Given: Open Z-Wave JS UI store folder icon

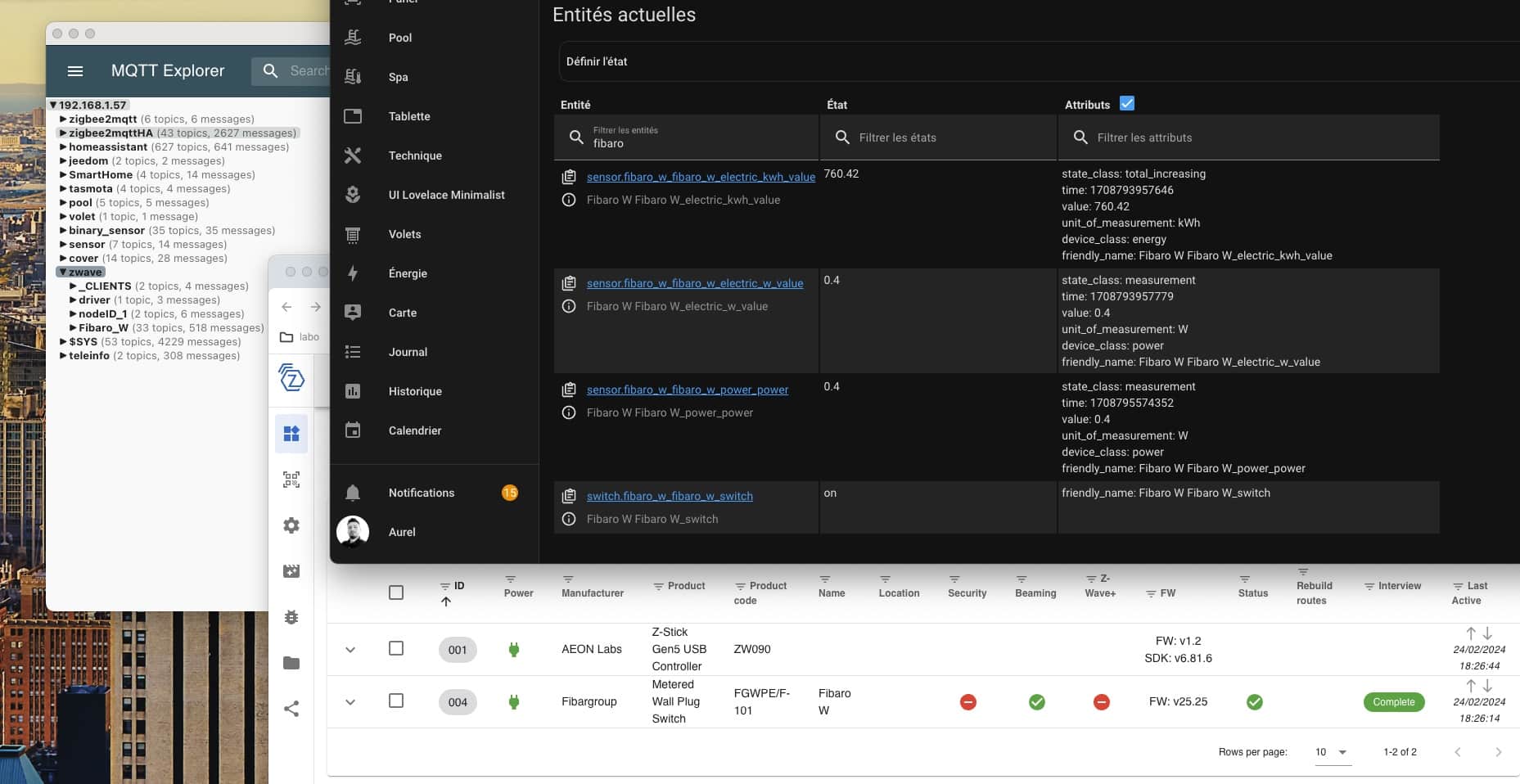Looking at the screenshot, I should tap(291, 663).
